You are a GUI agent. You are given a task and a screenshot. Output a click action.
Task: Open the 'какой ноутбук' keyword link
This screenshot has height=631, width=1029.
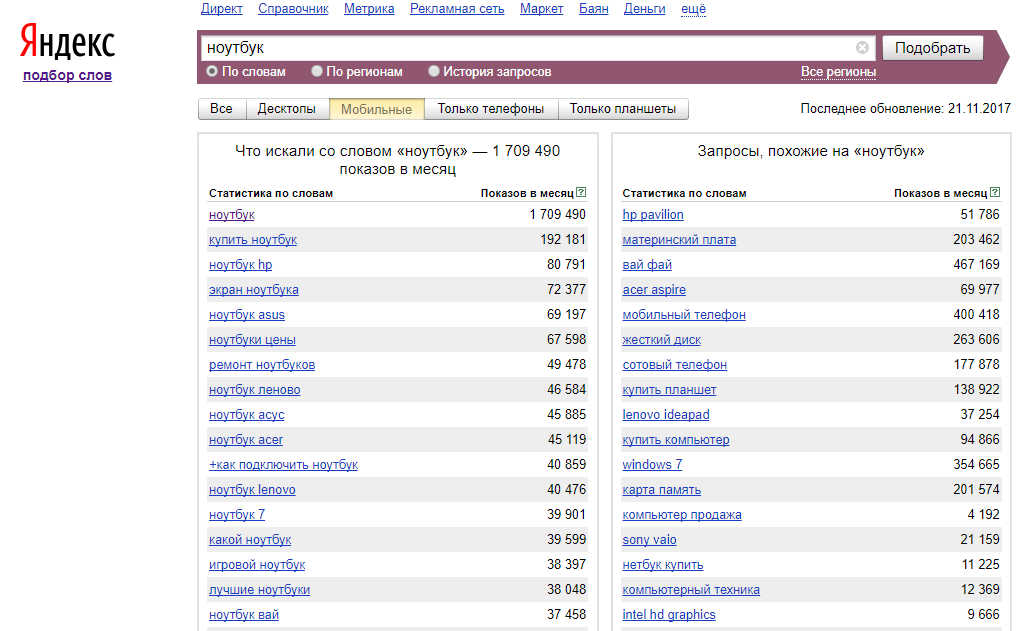(250, 539)
